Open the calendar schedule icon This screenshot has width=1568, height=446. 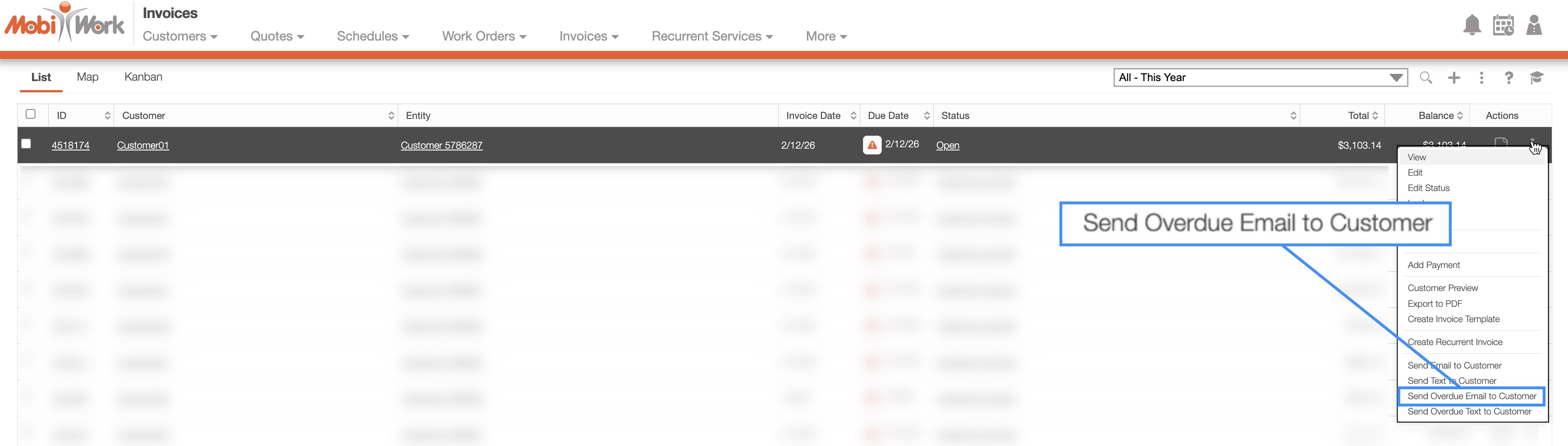(1503, 26)
